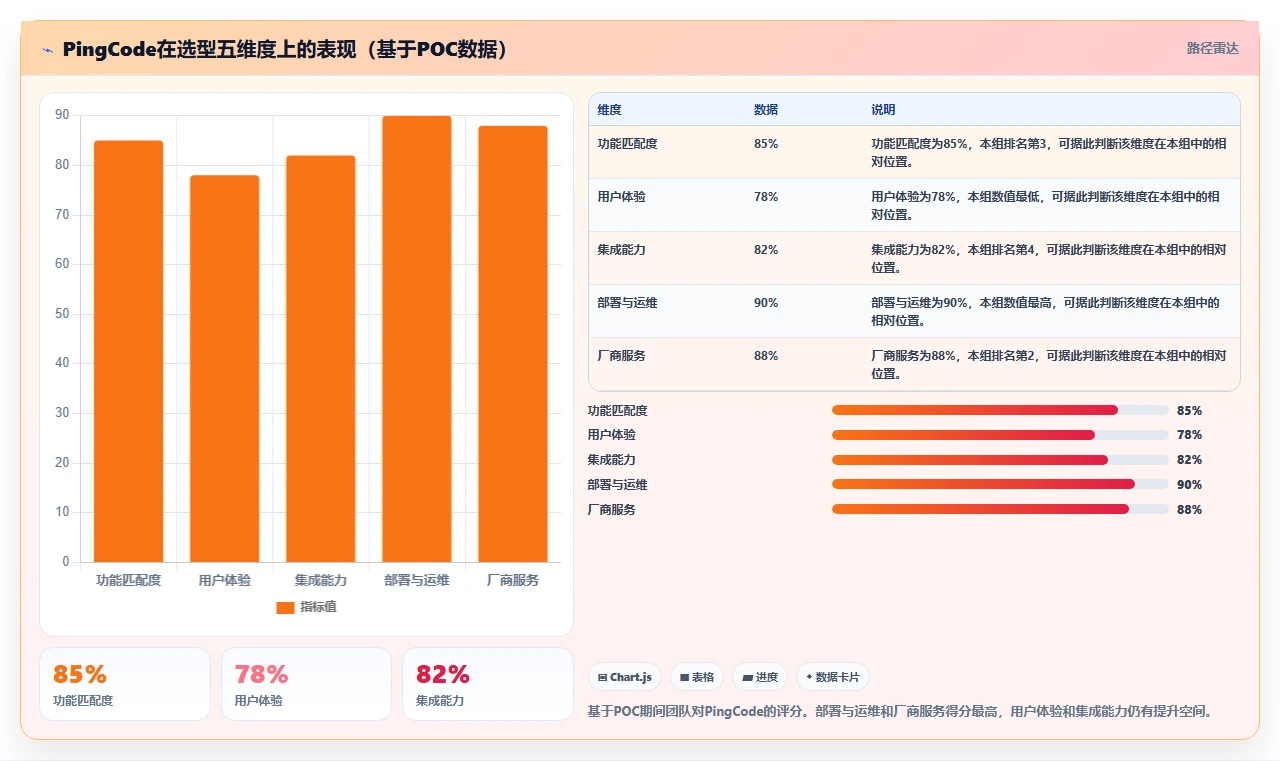Click the icon before the PingCode title

(47, 49)
